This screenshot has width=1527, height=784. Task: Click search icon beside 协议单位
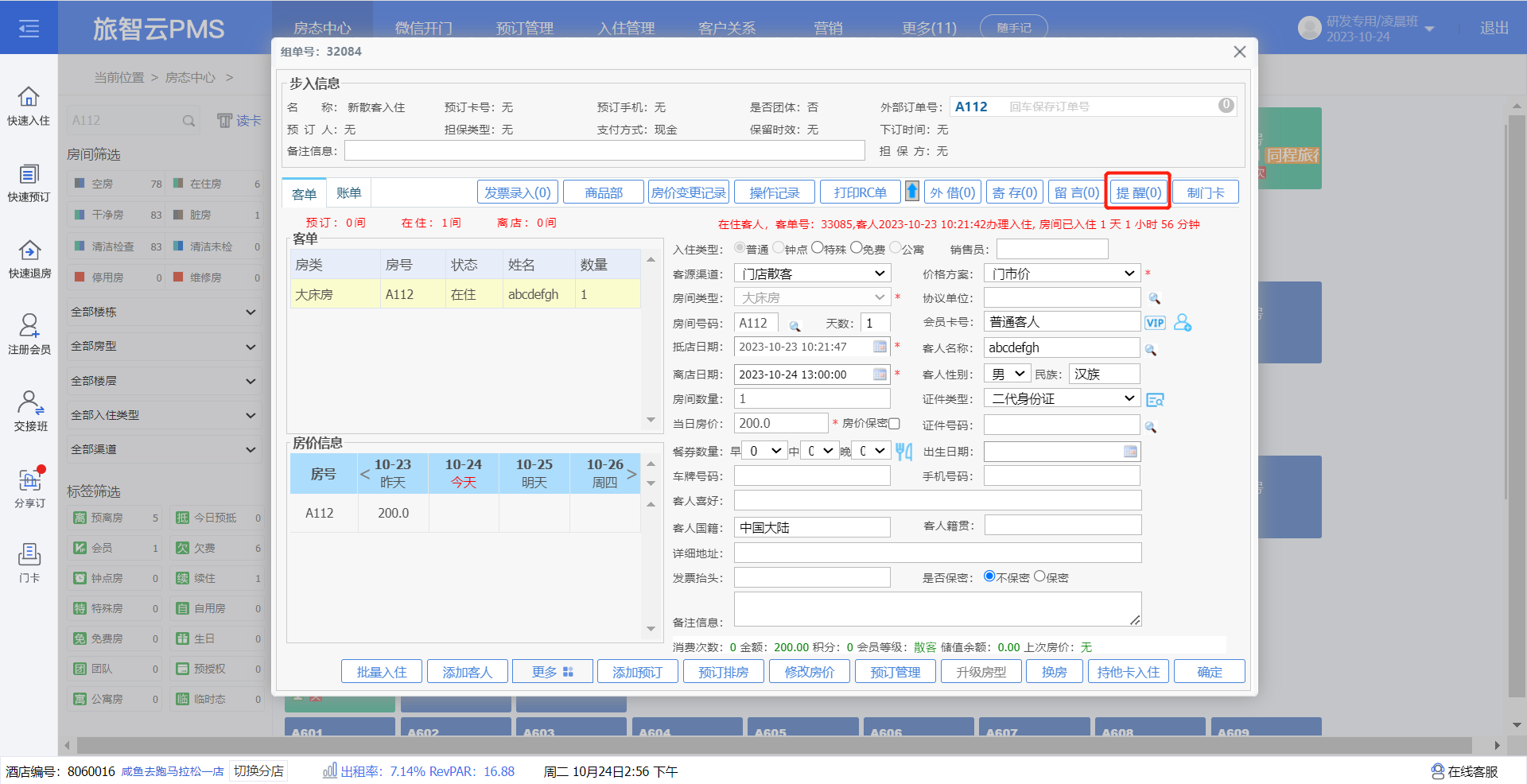point(1154,298)
